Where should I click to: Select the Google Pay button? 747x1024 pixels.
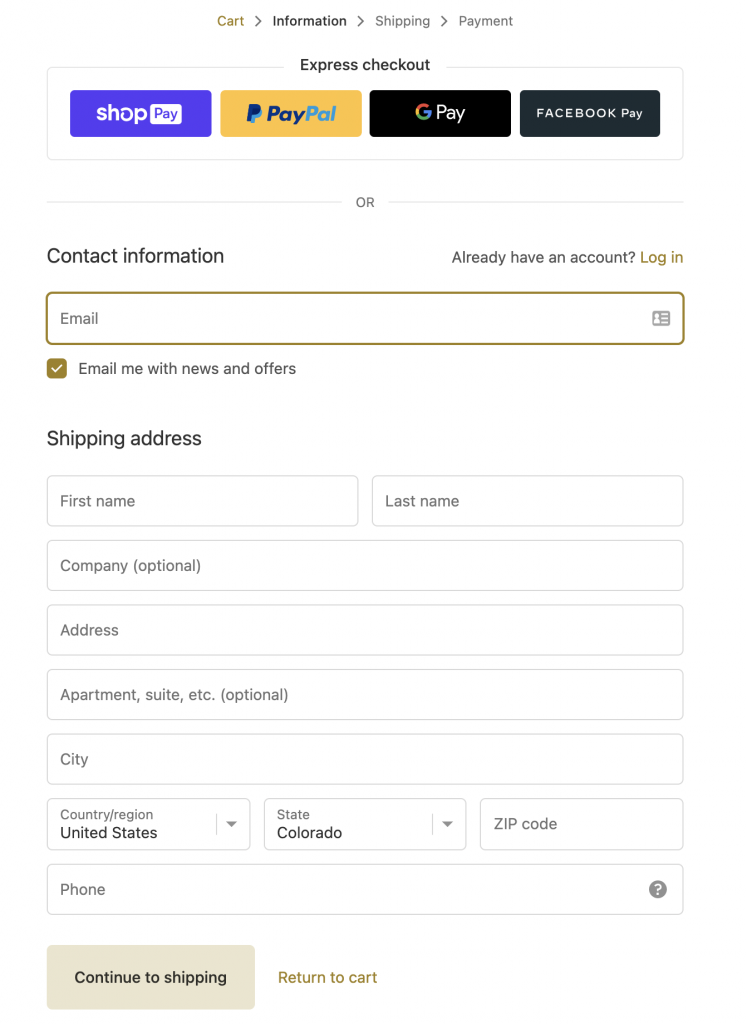tap(440, 113)
